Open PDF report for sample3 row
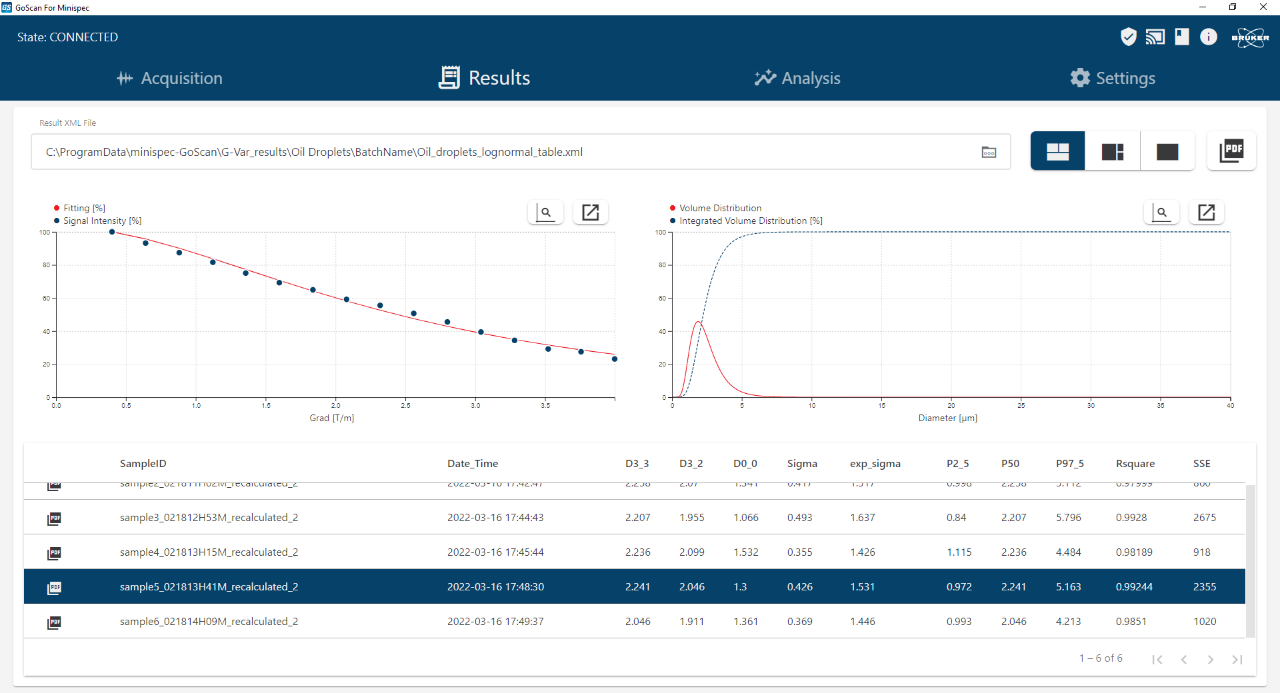1280x693 pixels. click(55, 518)
